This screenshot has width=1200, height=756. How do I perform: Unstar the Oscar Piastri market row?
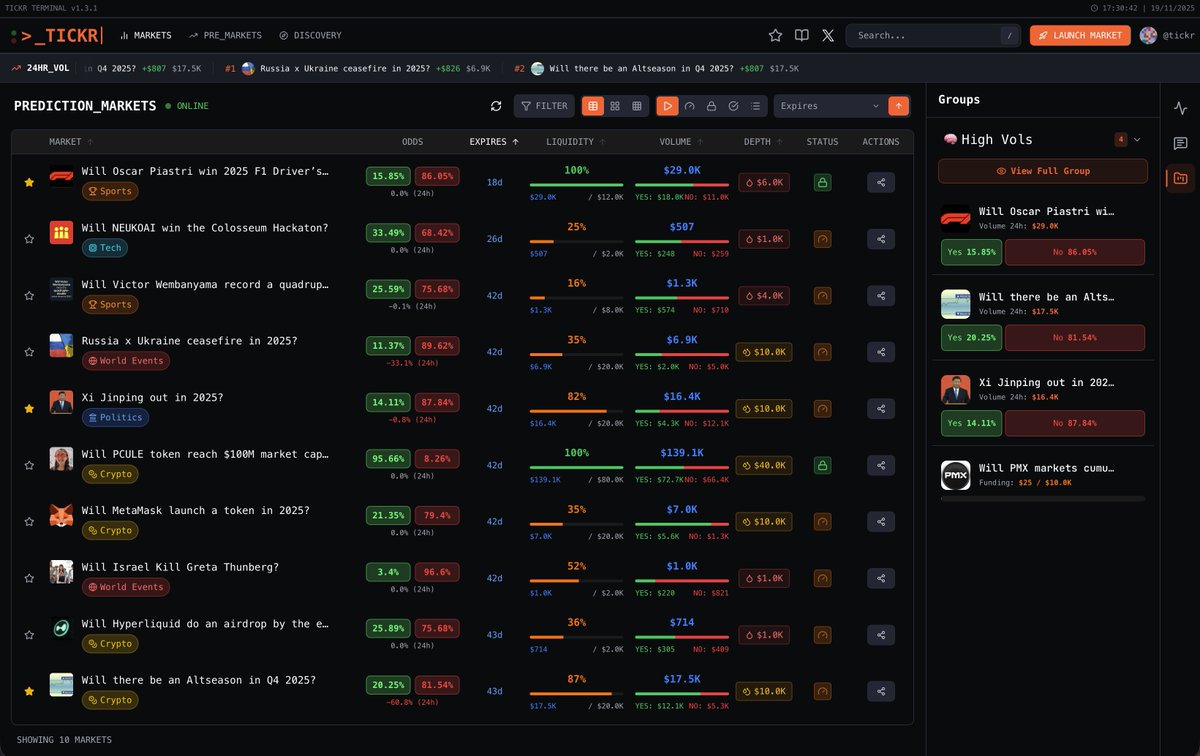coord(29,182)
